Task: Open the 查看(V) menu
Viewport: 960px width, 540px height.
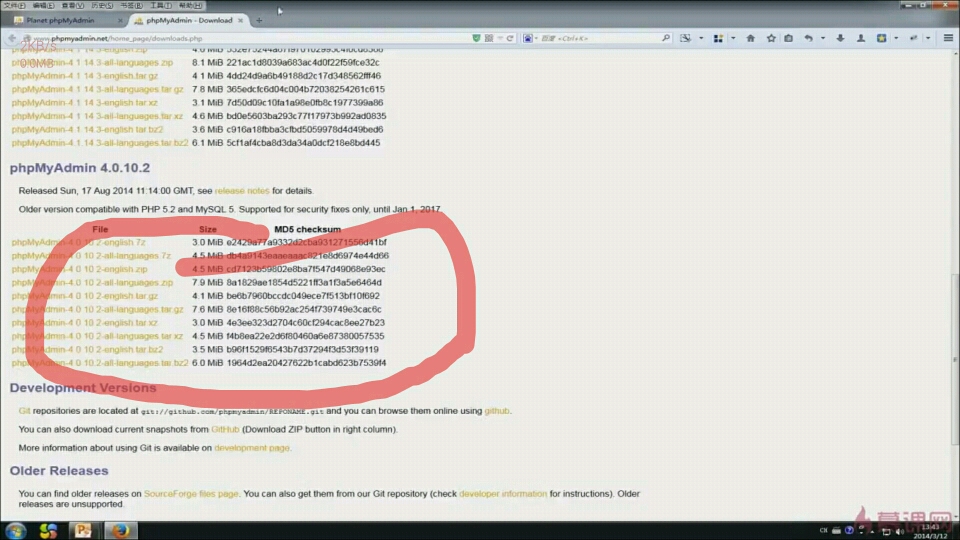Action: click(72, 6)
